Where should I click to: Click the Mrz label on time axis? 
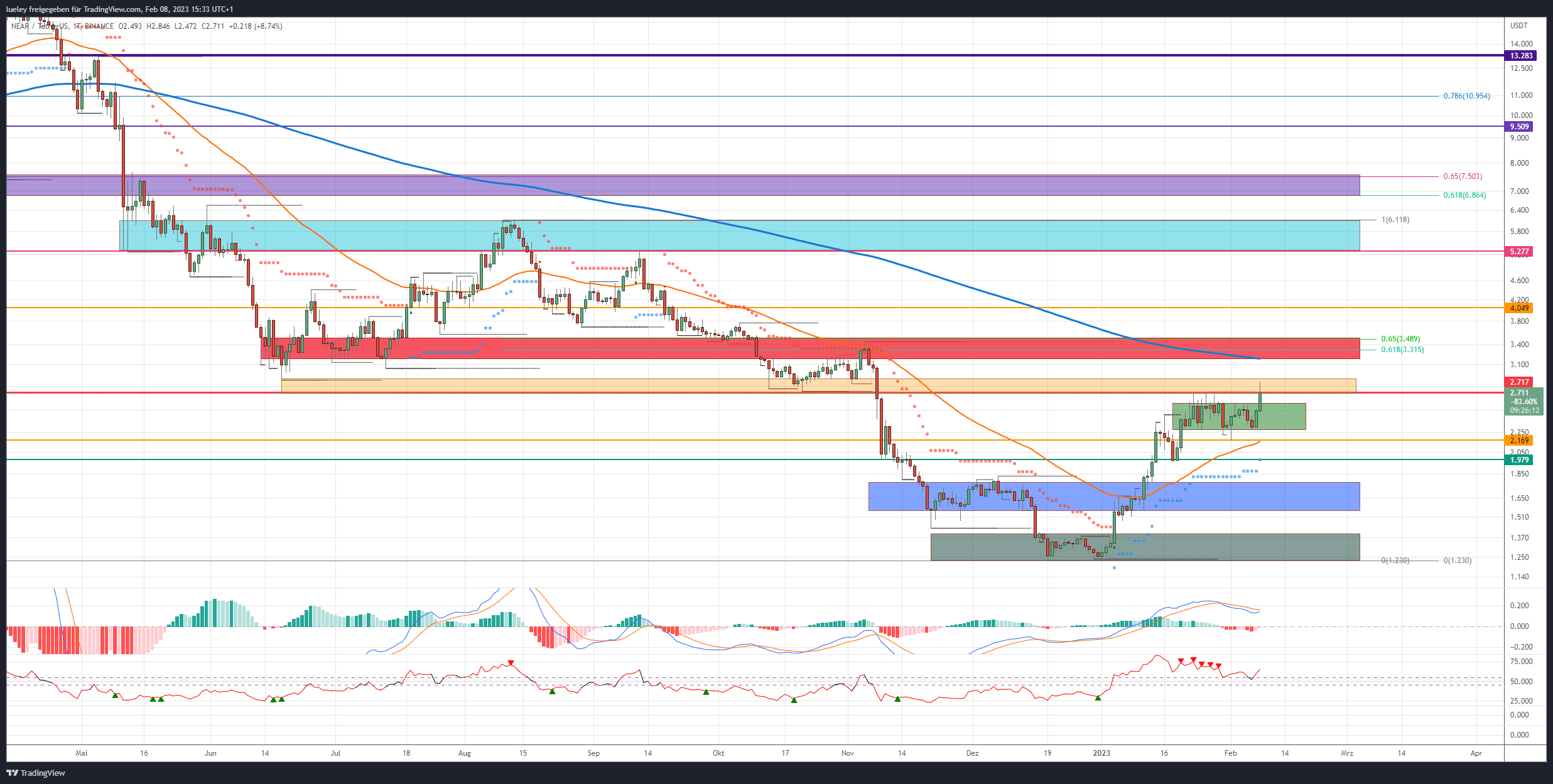click(x=1347, y=753)
